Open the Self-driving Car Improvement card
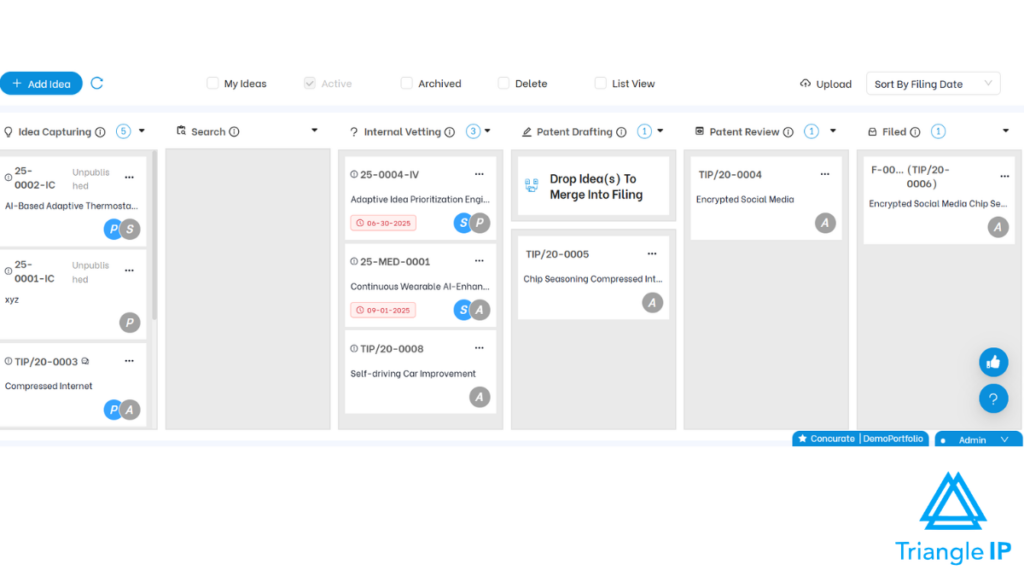 tap(413, 374)
